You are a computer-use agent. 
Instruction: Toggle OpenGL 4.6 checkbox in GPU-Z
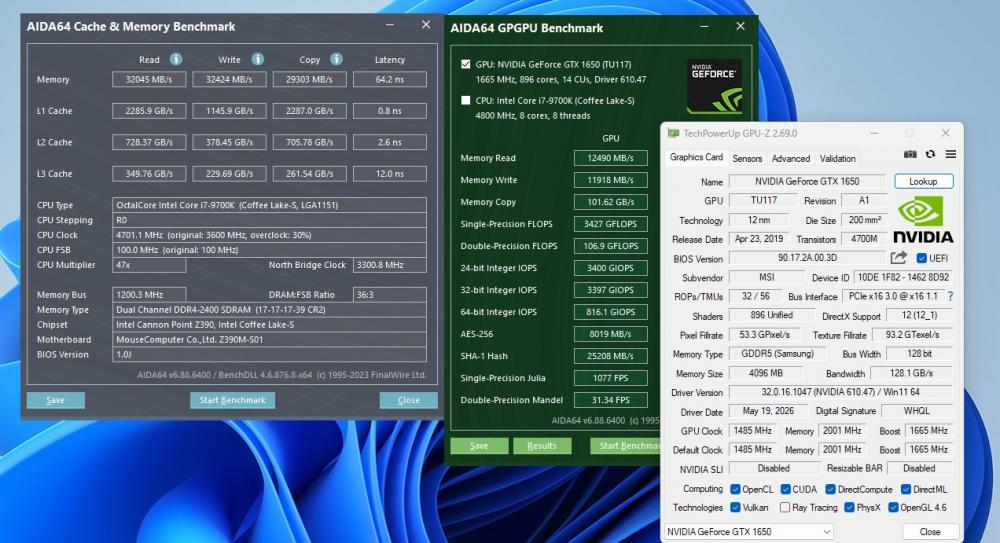click(x=893, y=507)
